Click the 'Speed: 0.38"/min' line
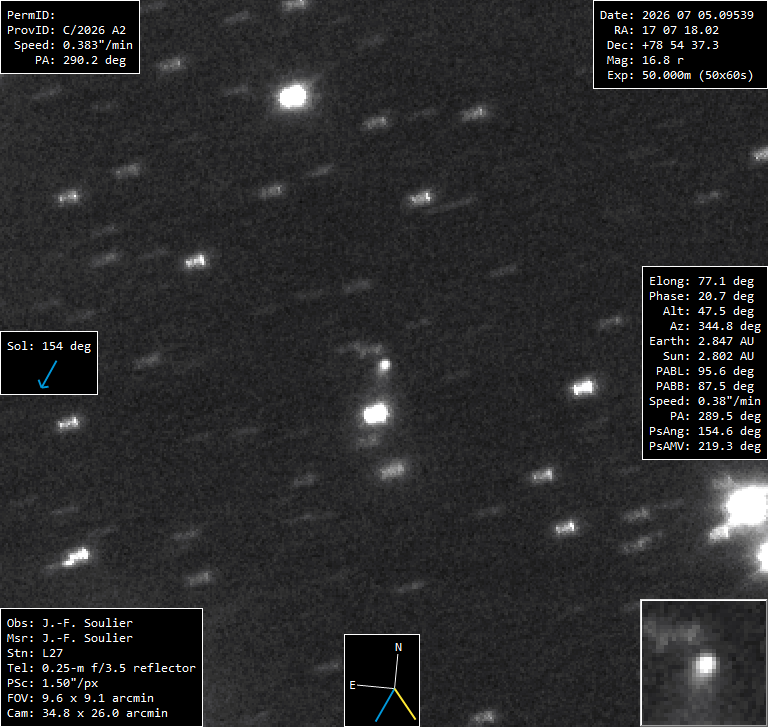Viewport: 768px width, 727px height. pyautogui.click(x=705, y=401)
